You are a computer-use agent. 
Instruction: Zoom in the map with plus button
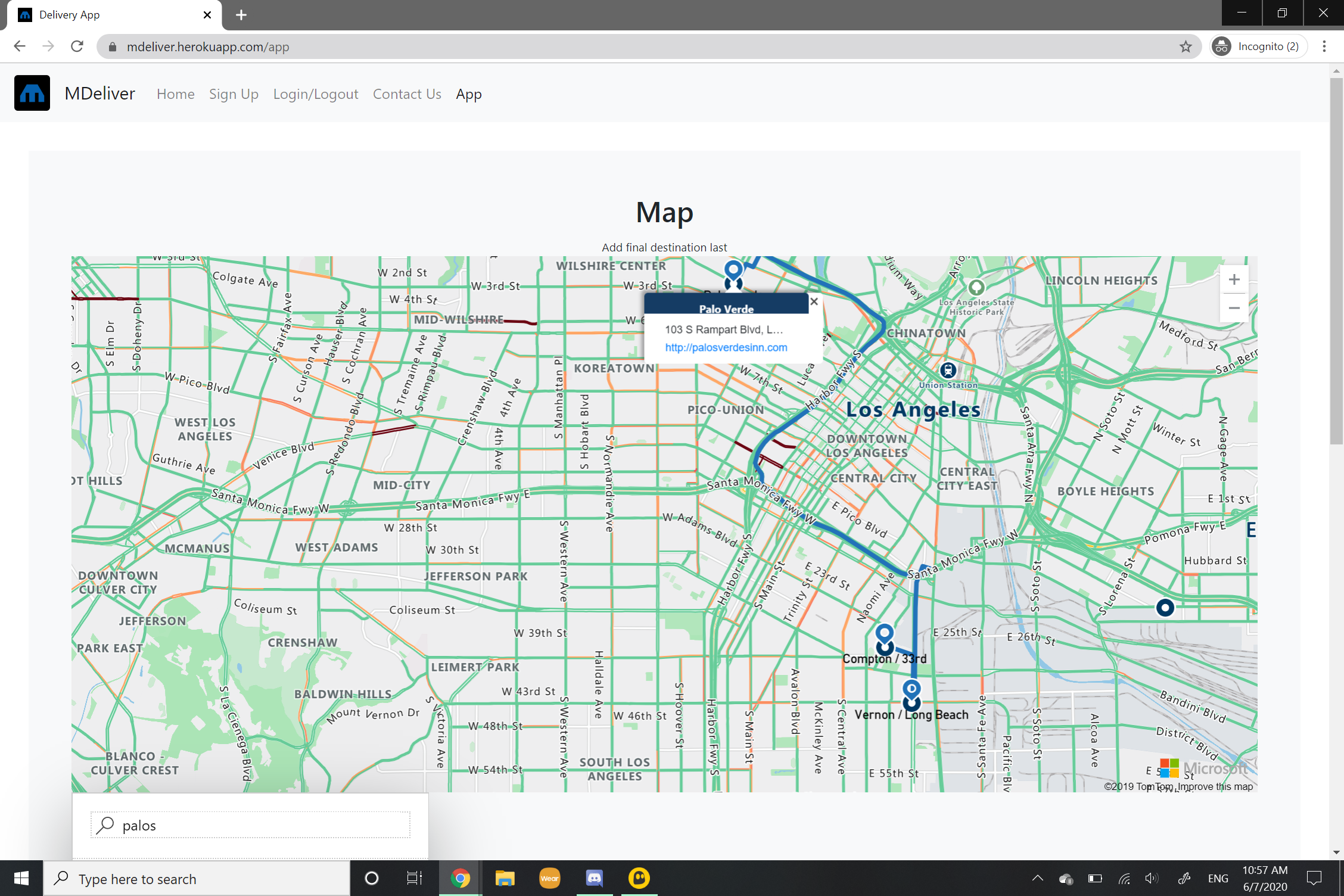pyautogui.click(x=1234, y=279)
